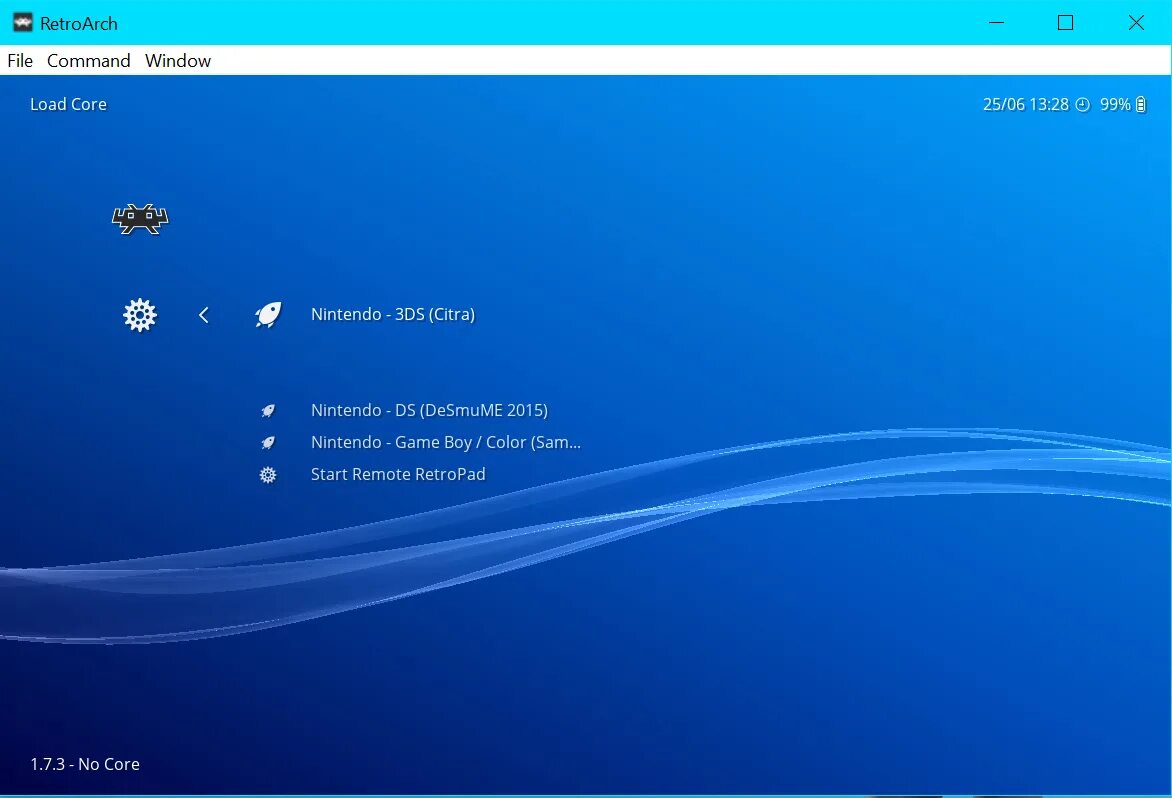The image size is (1172, 798).
Task: Click the gear icon beside Start Remote RetroPad
Action: coord(268,474)
